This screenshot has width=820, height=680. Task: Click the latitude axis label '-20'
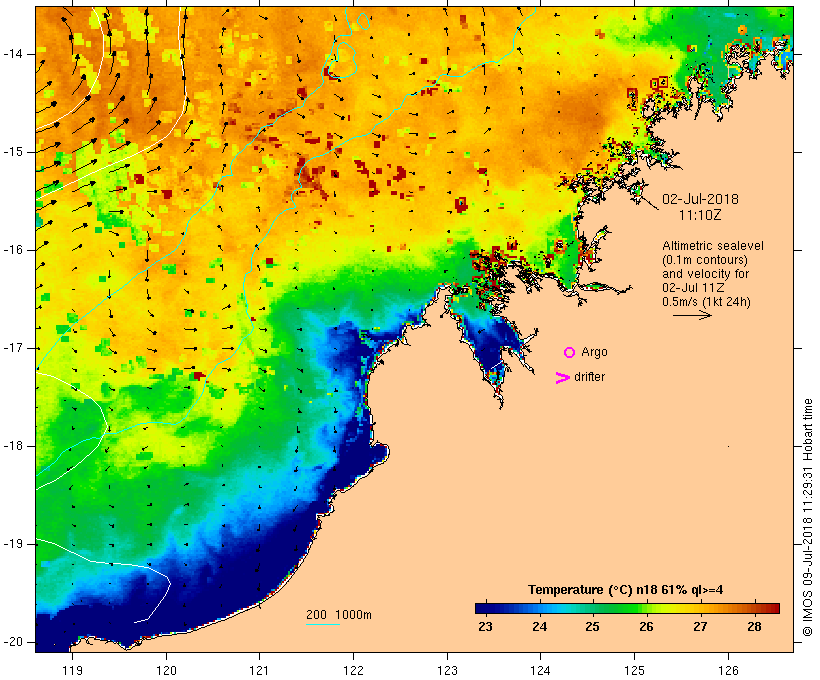coord(12,642)
